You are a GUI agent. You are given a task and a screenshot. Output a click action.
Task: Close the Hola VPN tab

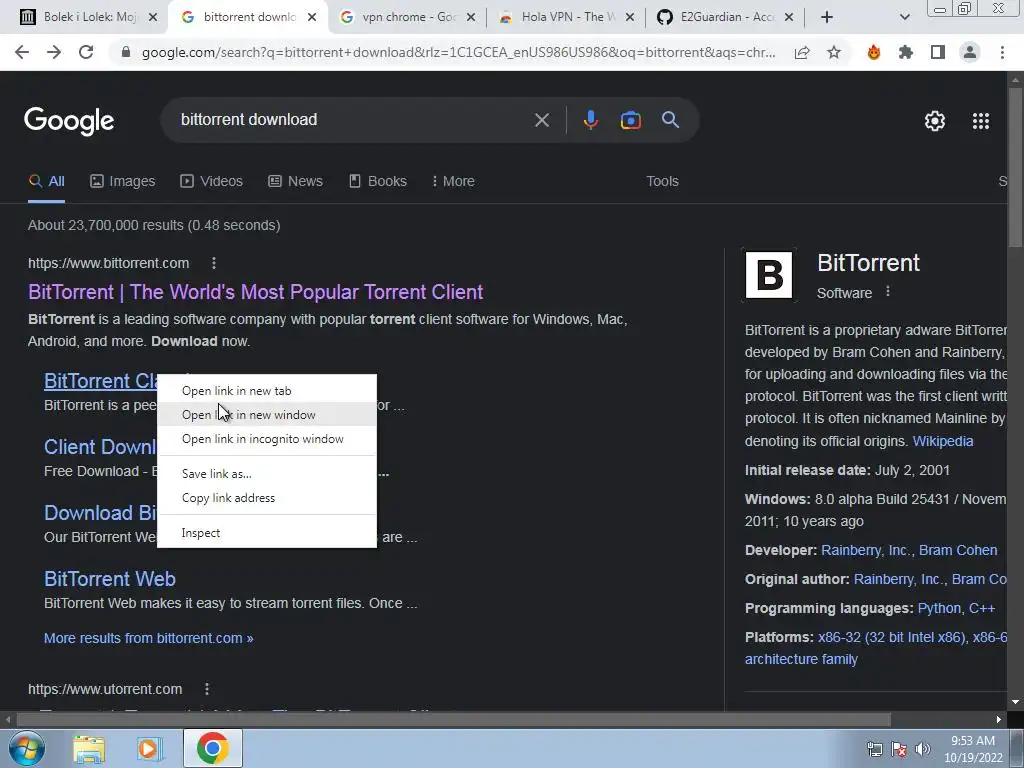pos(630,17)
